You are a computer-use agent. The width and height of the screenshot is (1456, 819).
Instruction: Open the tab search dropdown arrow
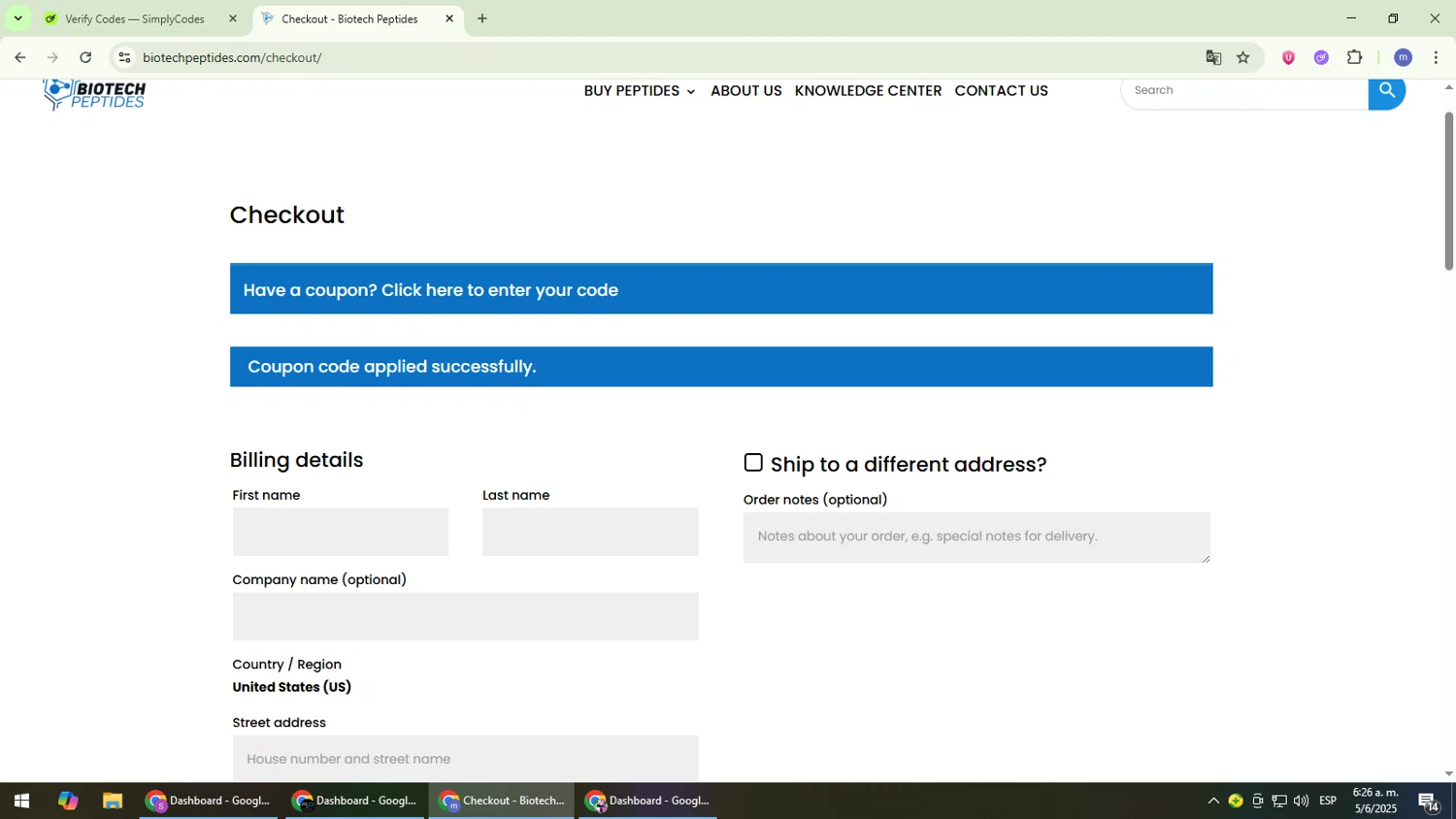[17, 18]
